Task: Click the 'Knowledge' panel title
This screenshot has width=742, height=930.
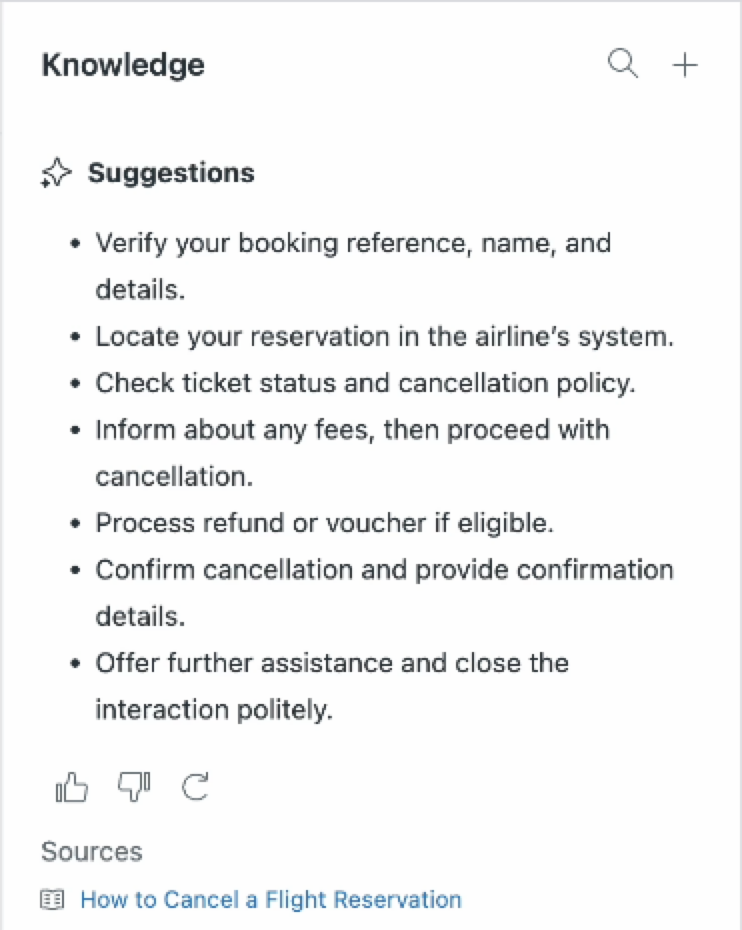Action: click(x=123, y=65)
